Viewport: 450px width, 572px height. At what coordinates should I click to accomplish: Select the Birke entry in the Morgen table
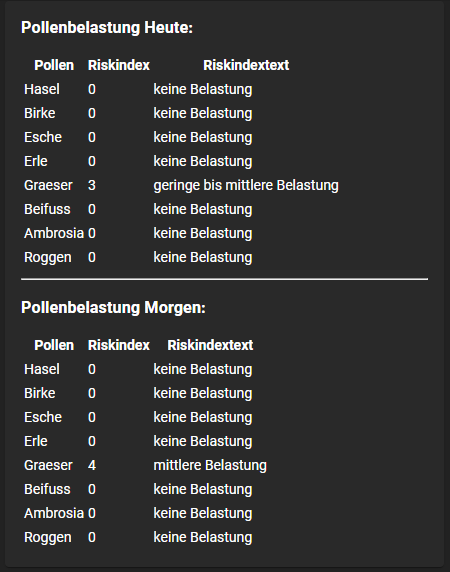[x=40, y=393]
